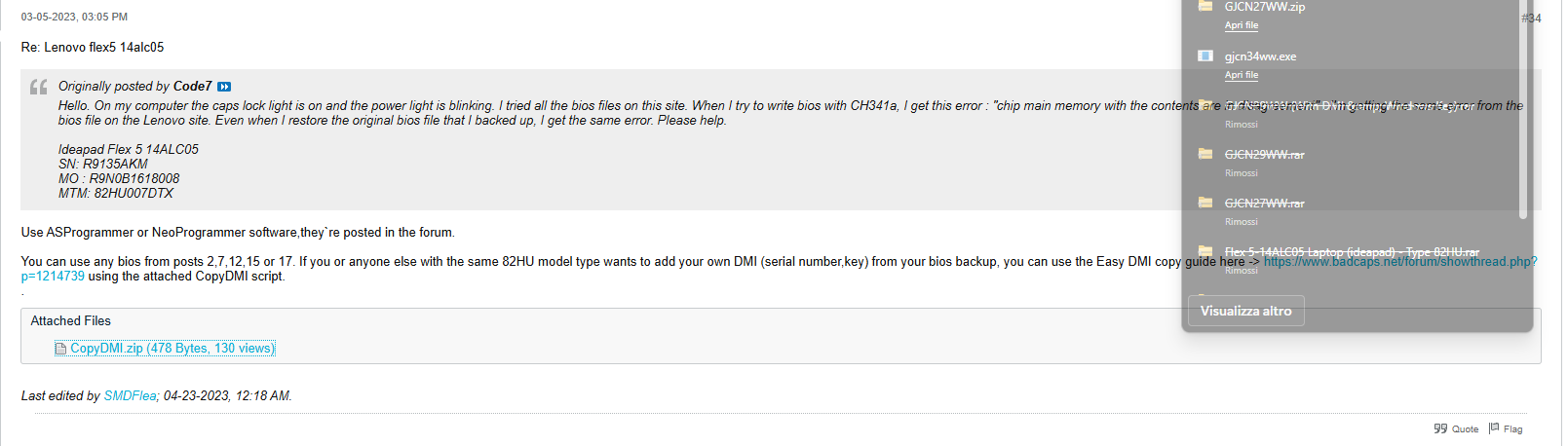Open the SMDFlea user profile link
Image resolution: width=1568 pixels, height=446 pixels.
[131, 396]
